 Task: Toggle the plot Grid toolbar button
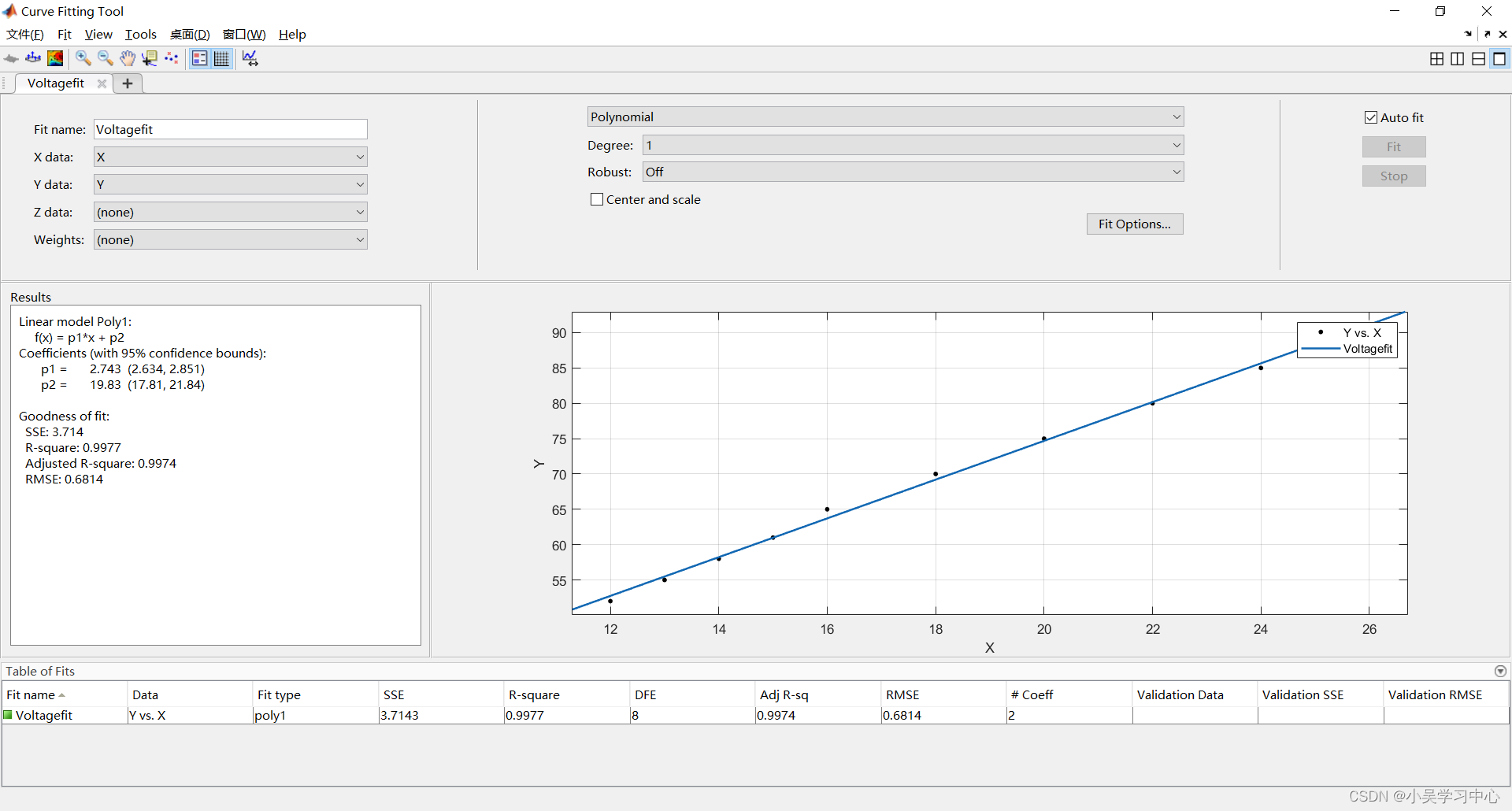coord(222,58)
